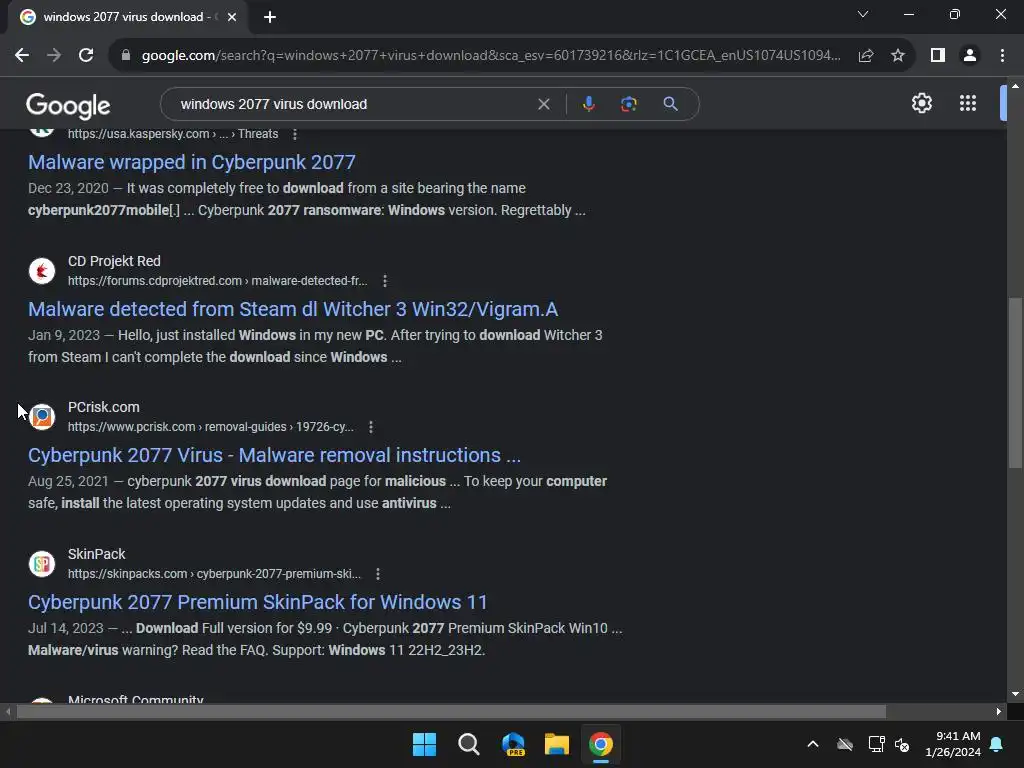
Task: Click the scroll up arrow
Action: click(x=1015, y=86)
